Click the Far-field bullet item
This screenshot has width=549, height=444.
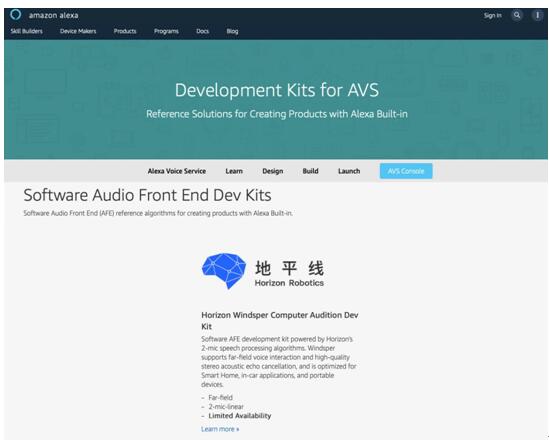(221, 398)
